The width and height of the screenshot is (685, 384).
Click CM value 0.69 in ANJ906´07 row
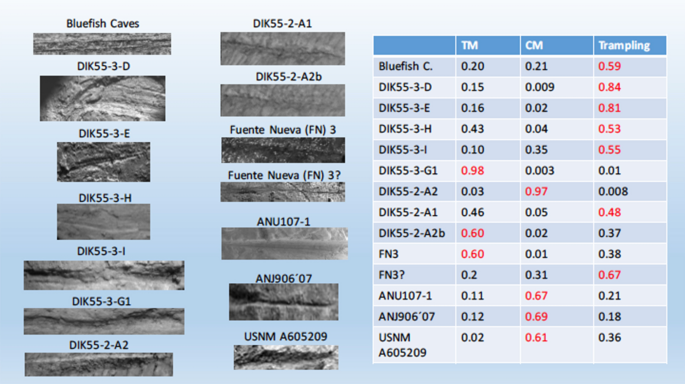click(x=536, y=317)
